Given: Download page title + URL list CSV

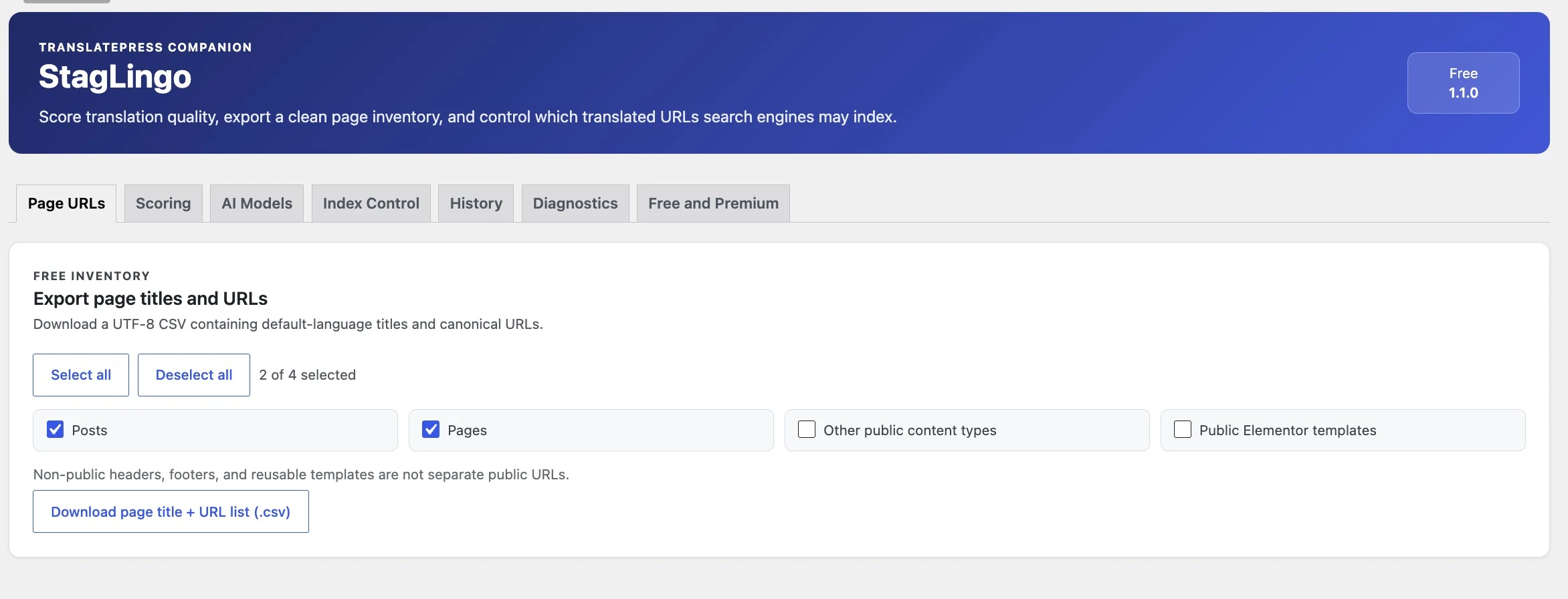Looking at the screenshot, I should point(171,511).
